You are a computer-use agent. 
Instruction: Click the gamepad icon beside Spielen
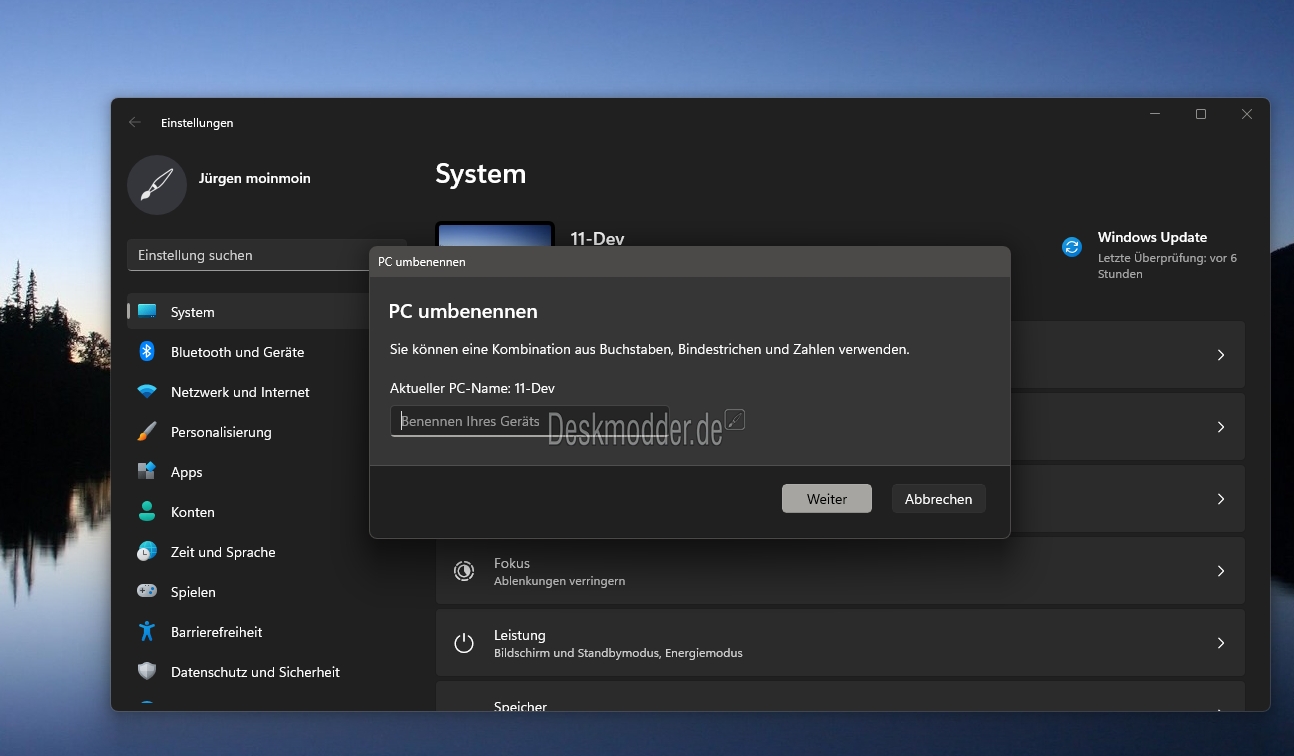coord(147,591)
